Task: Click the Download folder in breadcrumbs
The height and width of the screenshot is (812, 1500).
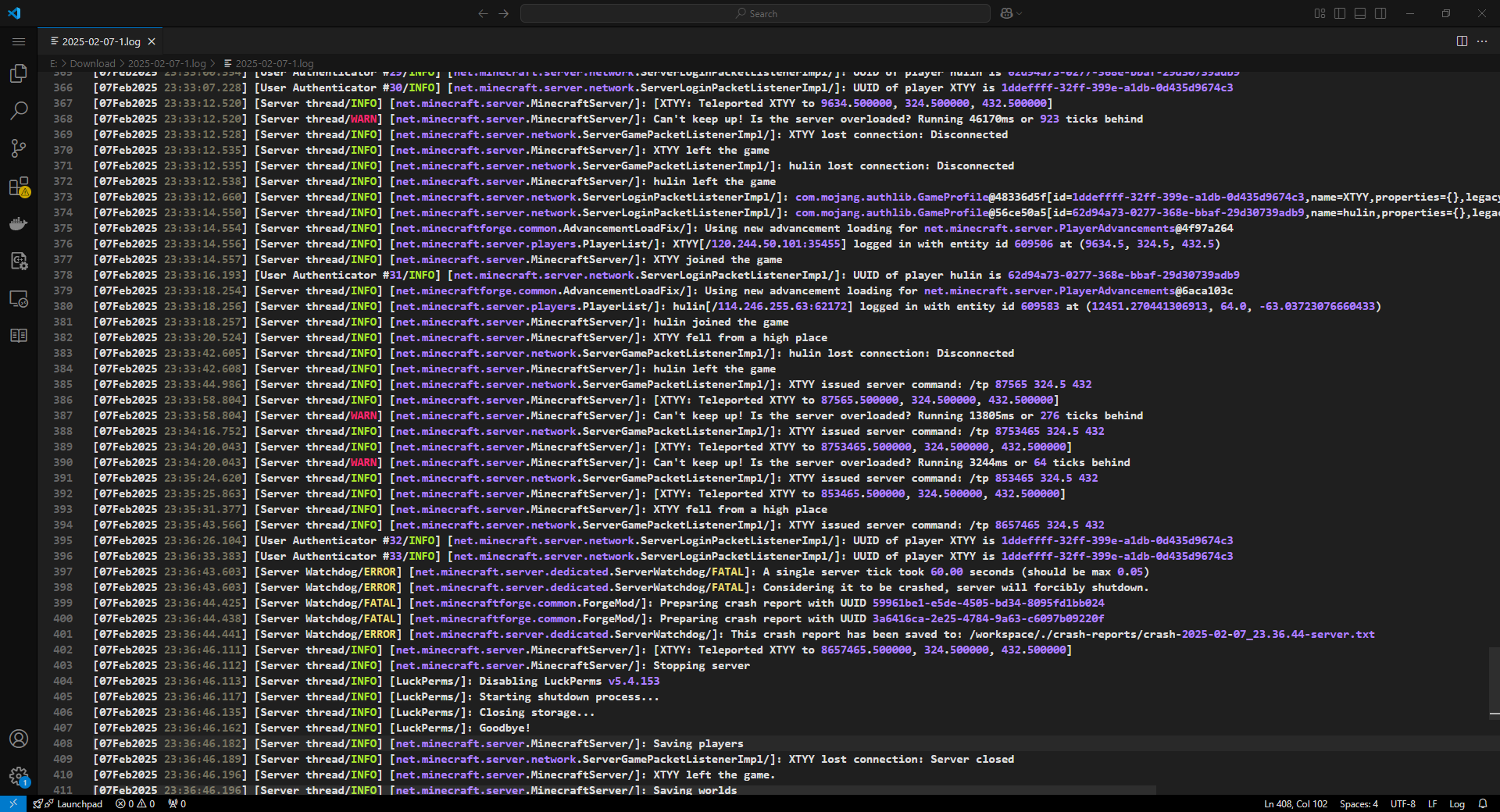Action: click(x=92, y=63)
